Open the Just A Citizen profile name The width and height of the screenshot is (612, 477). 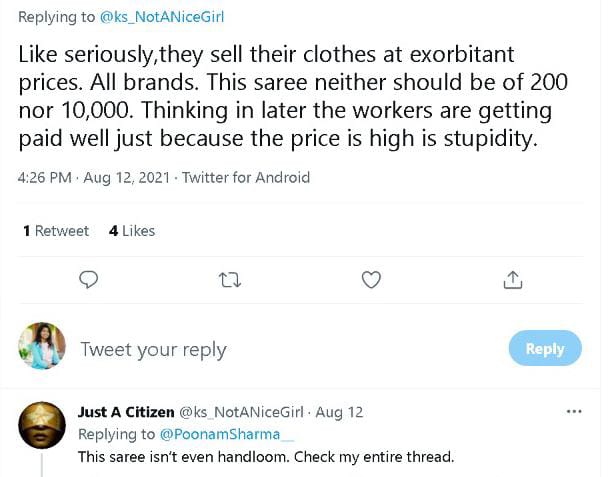coord(125,412)
